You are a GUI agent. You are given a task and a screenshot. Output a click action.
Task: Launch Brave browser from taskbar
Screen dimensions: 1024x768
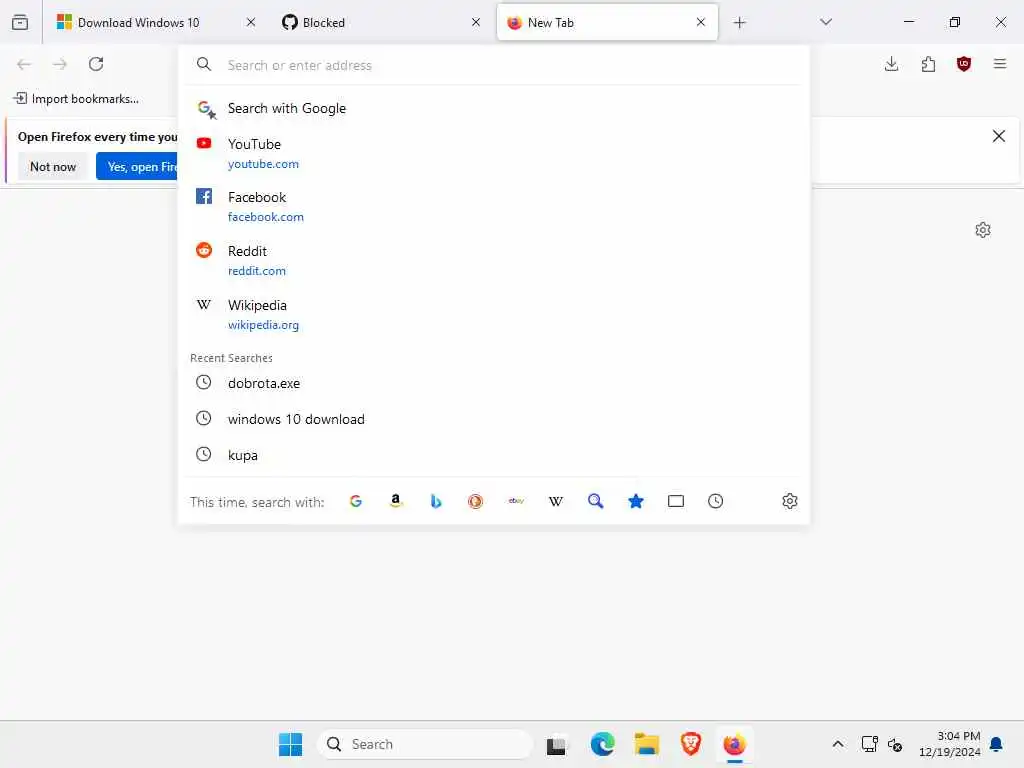(x=691, y=744)
